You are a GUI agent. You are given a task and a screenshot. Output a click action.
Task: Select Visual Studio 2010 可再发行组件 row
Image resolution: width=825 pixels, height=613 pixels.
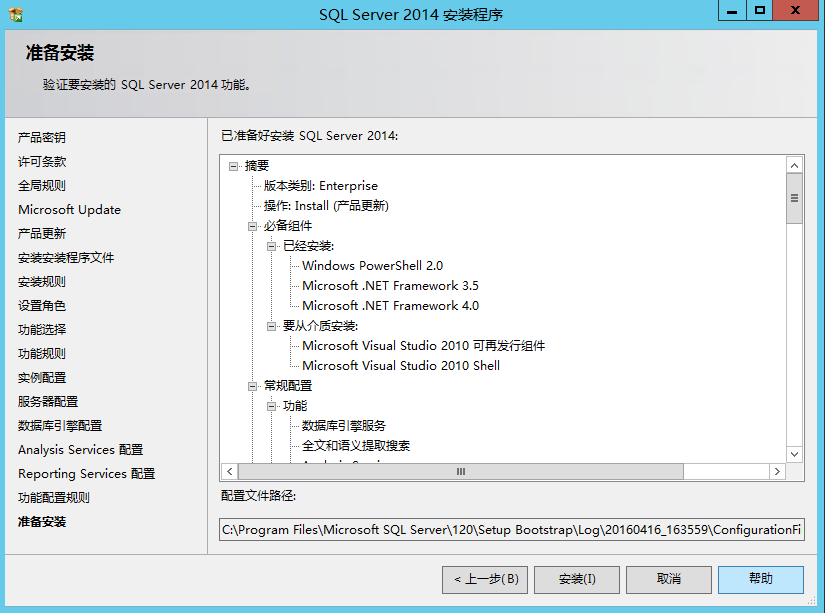tap(424, 346)
